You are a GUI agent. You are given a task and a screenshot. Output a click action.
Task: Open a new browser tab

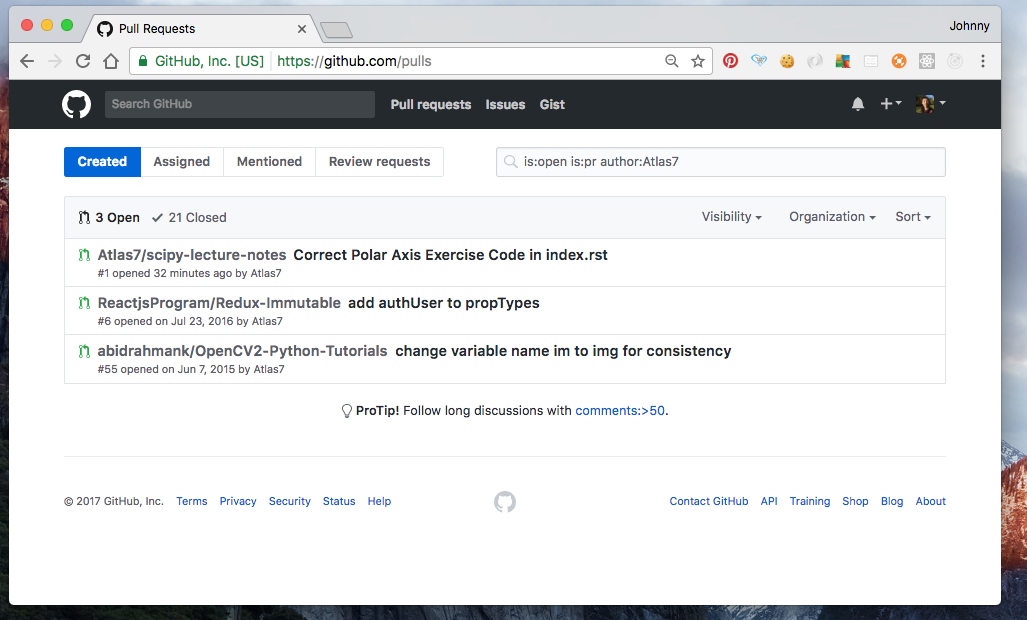pyautogui.click(x=337, y=29)
